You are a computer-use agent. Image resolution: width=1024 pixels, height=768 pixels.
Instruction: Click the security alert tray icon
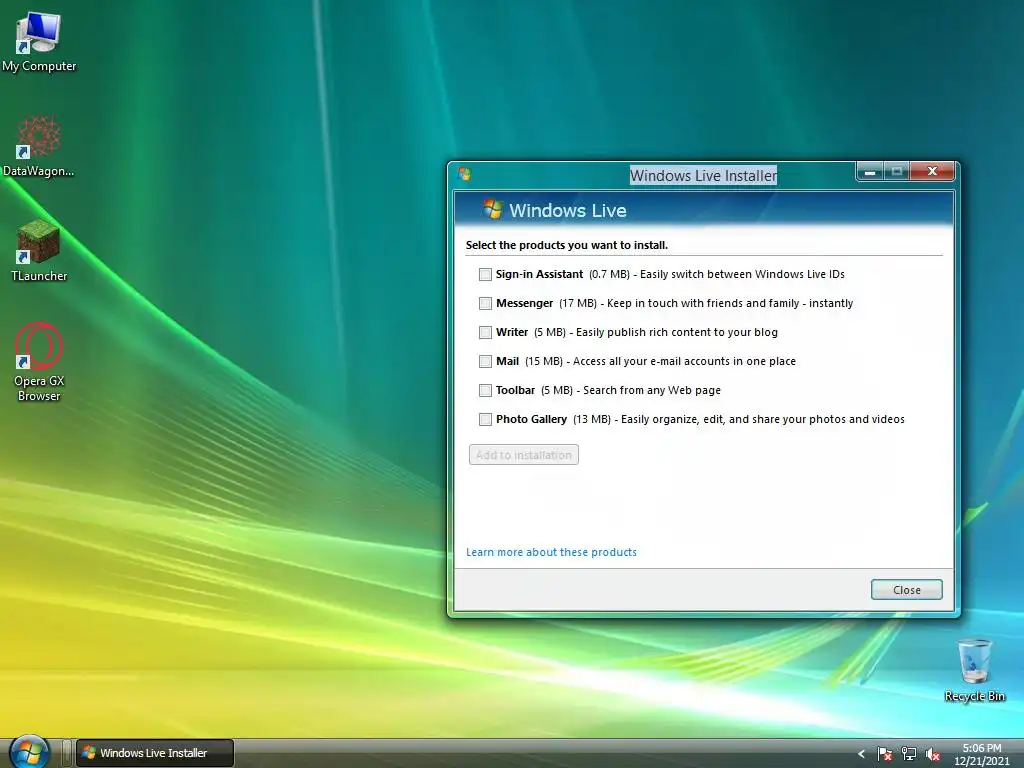coord(884,754)
